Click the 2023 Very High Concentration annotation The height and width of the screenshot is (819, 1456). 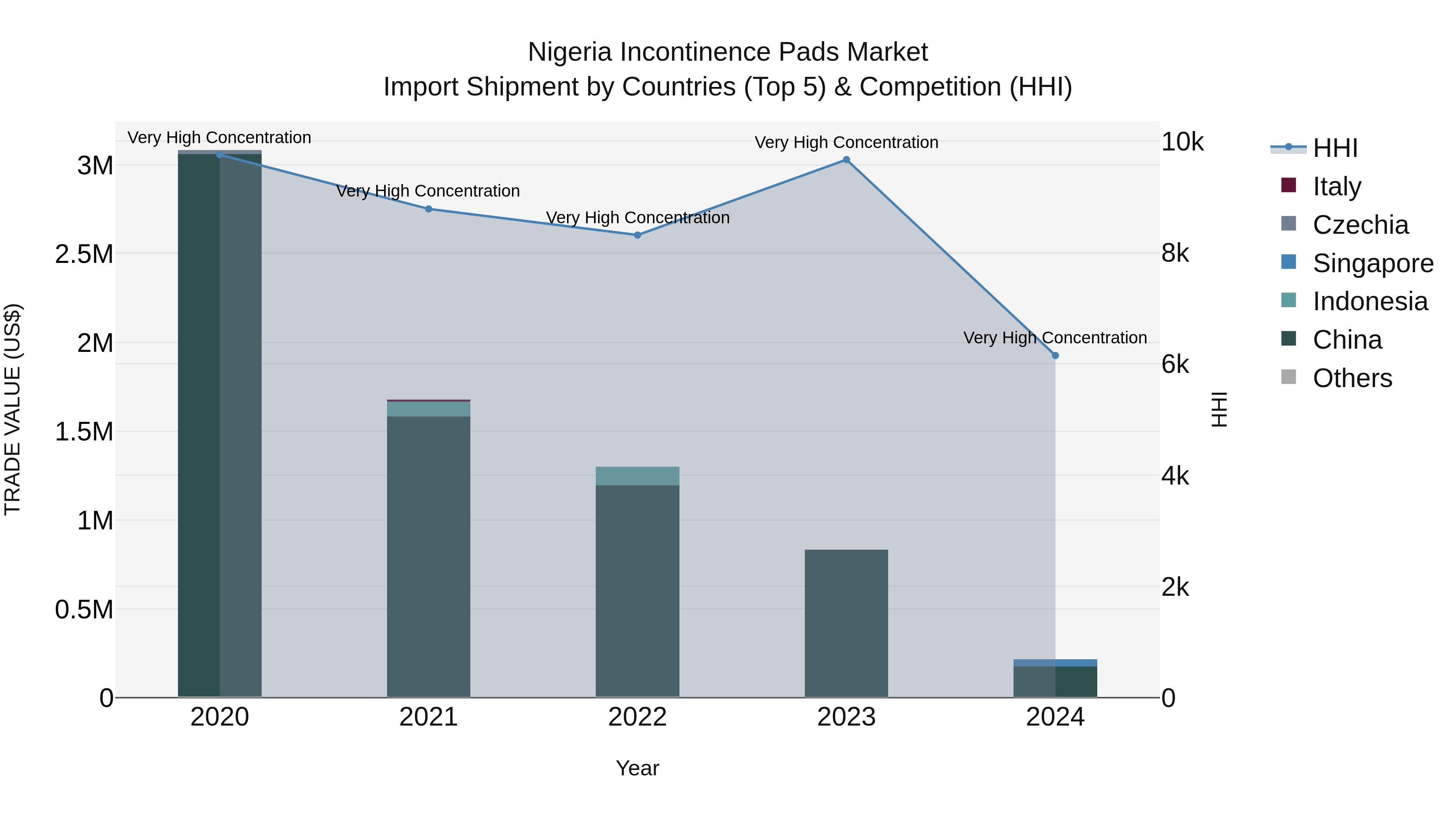pos(847,142)
